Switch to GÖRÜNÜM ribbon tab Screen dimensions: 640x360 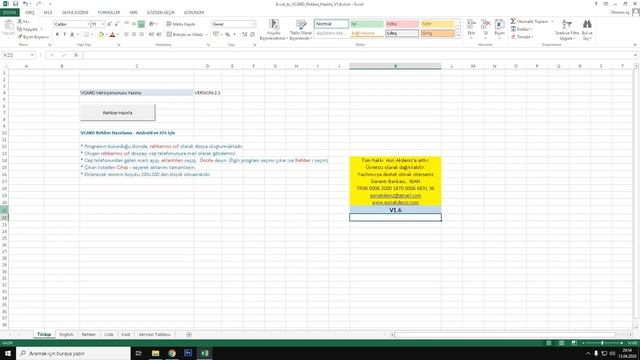point(194,13)
